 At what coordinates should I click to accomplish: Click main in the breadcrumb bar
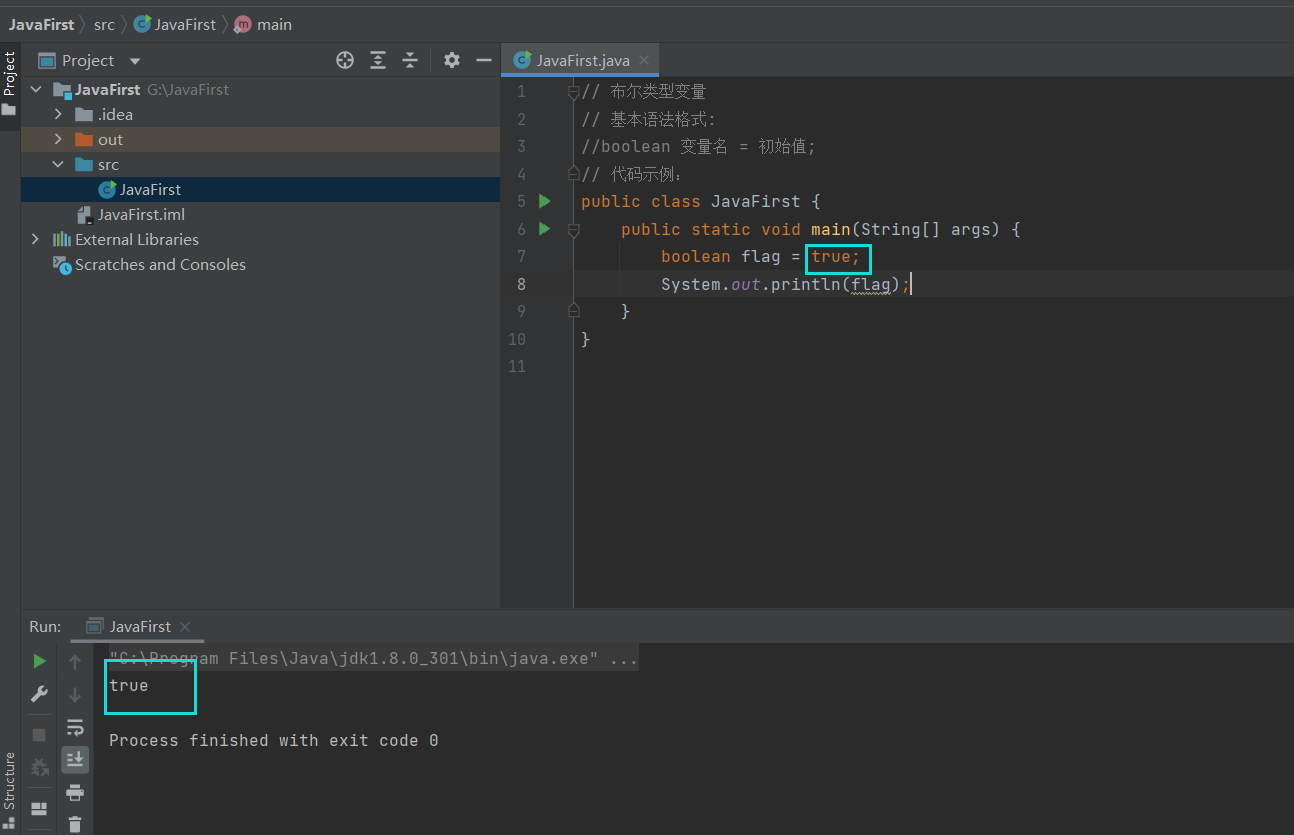[x=274, y=24]
